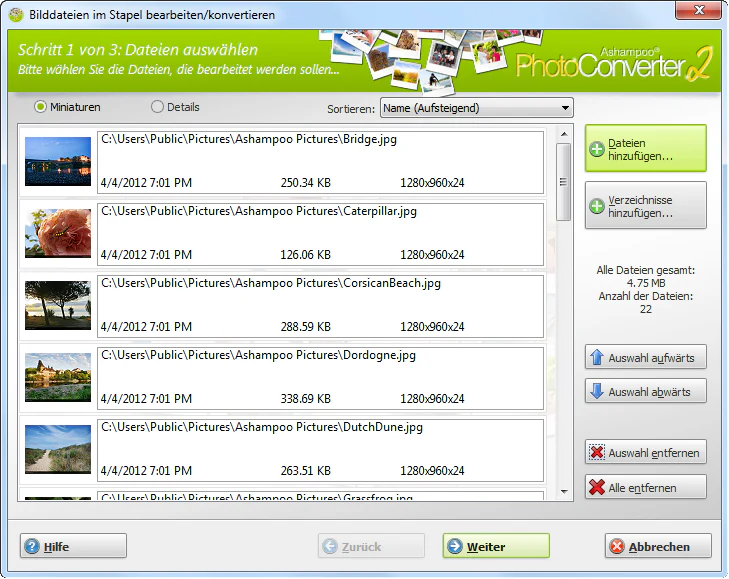The image size is (729, 579).
Task: Click the Alle Dateien gesamt 4.75 MB info
Action: (646, 277)
